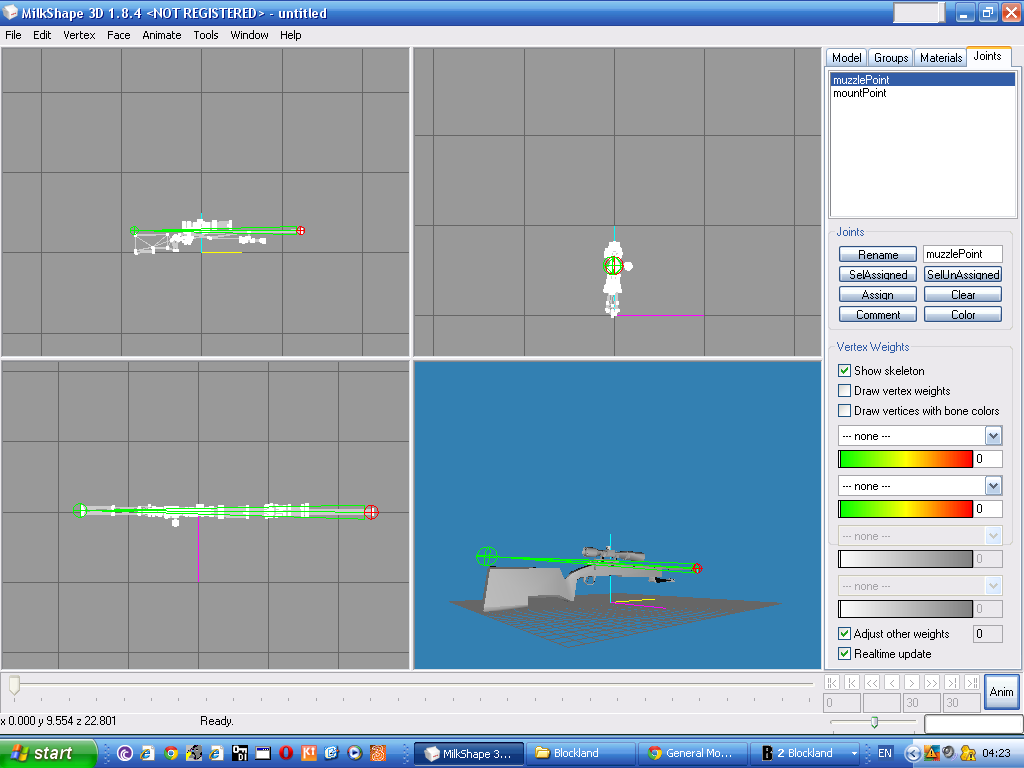This screenshot has width=1024, height=768.
Task: Click the Windows start button
Action: tap(48, 753)
